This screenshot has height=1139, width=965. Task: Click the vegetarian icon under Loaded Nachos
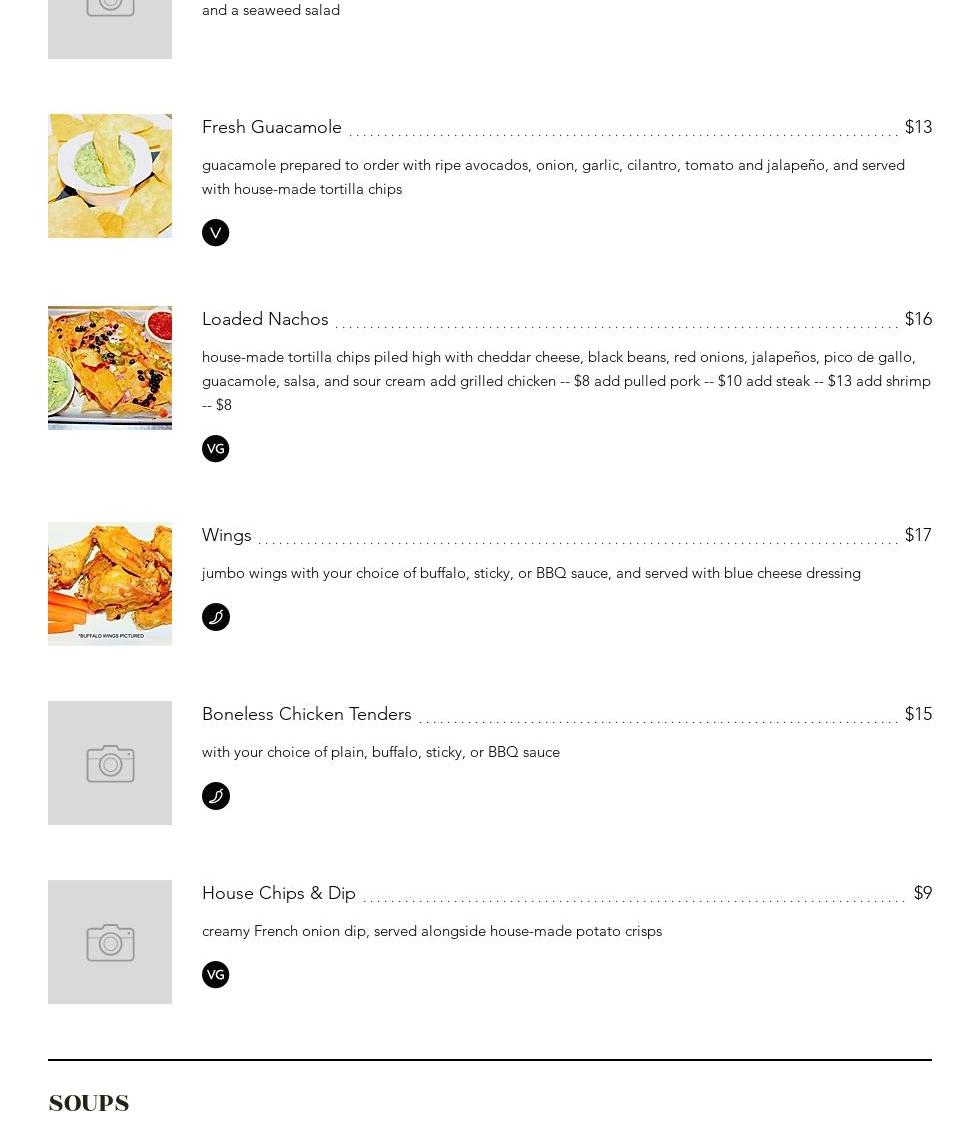pos(215,449)
